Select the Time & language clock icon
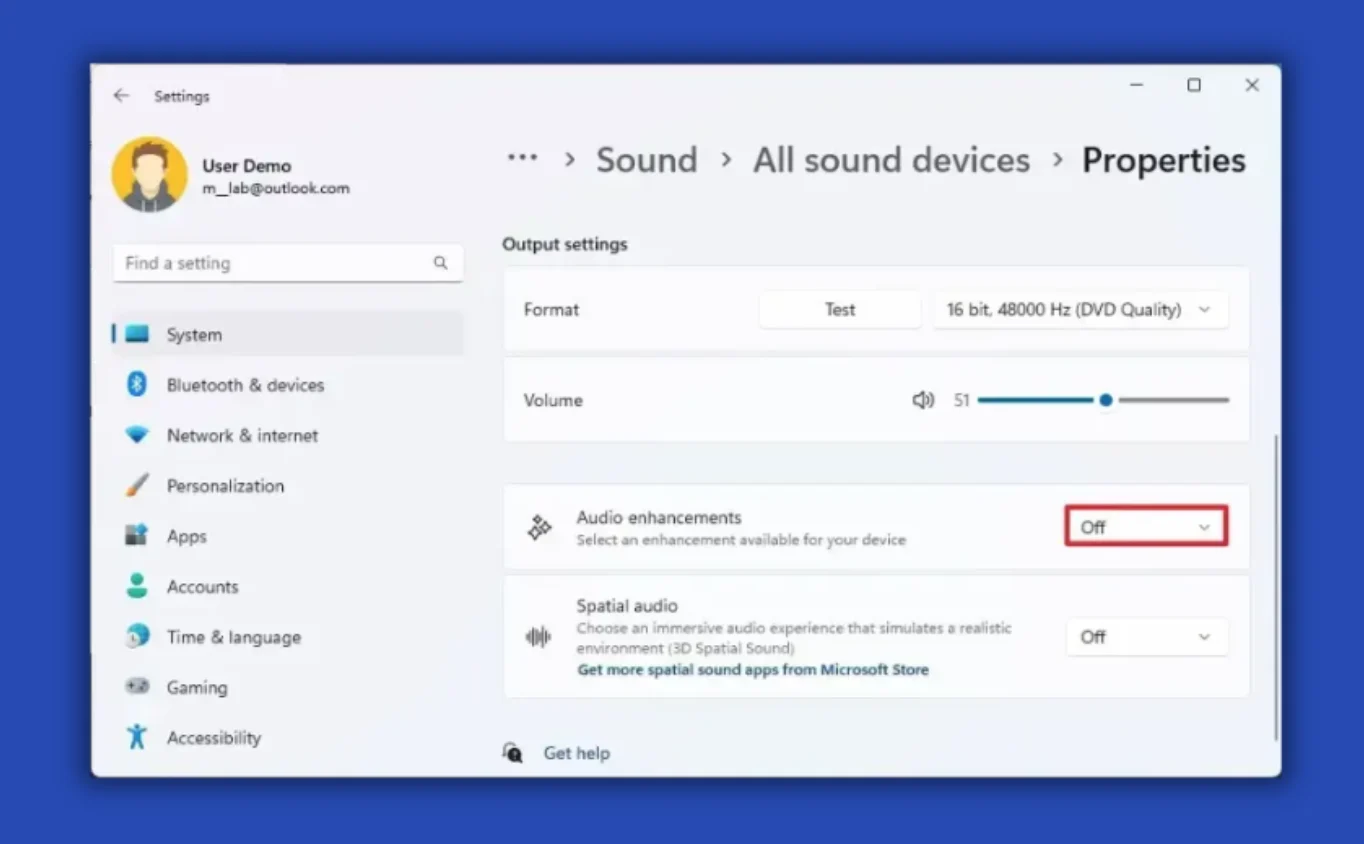Screen dimensions: 1364x844 pos(136,636)
